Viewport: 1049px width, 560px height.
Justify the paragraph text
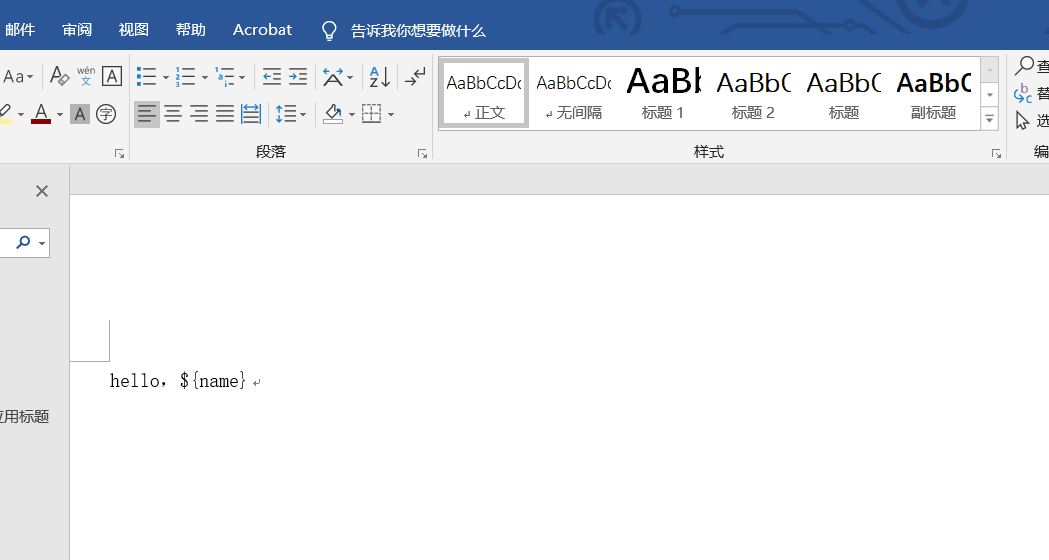click(225, 114)
